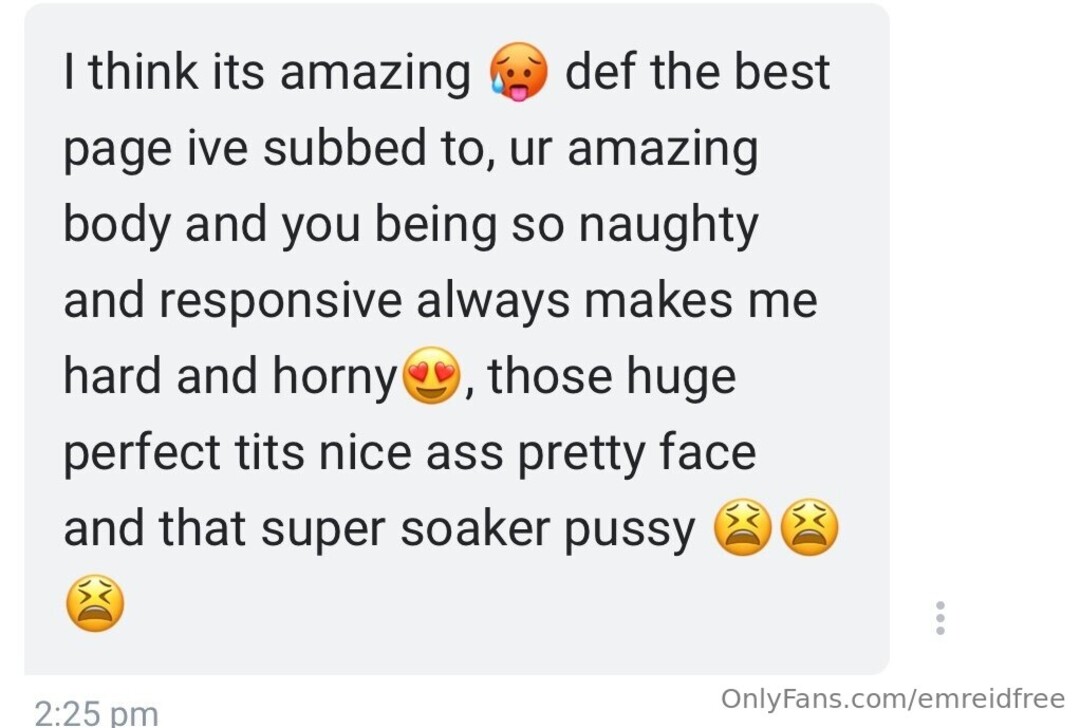
Task: Select the phrase "def the best"
Action: (x=698, y=72)
